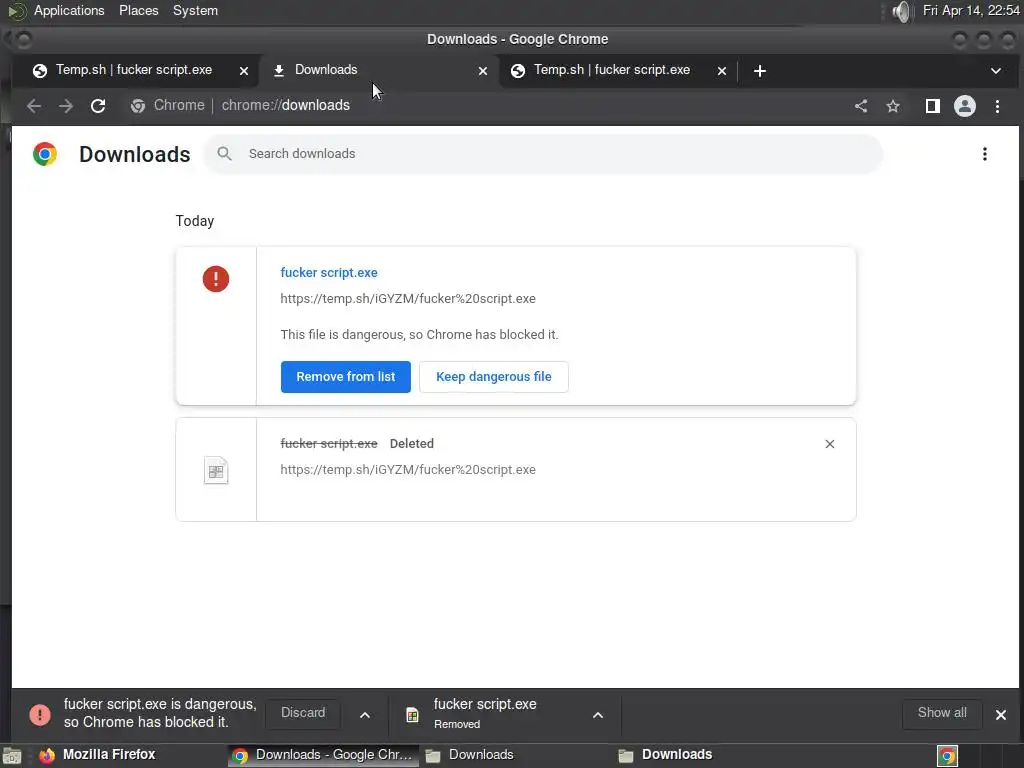Switch to the first Temp.sh | fucker script.exe tab
Screen dimensions: 1024x768
coord(134,70)
